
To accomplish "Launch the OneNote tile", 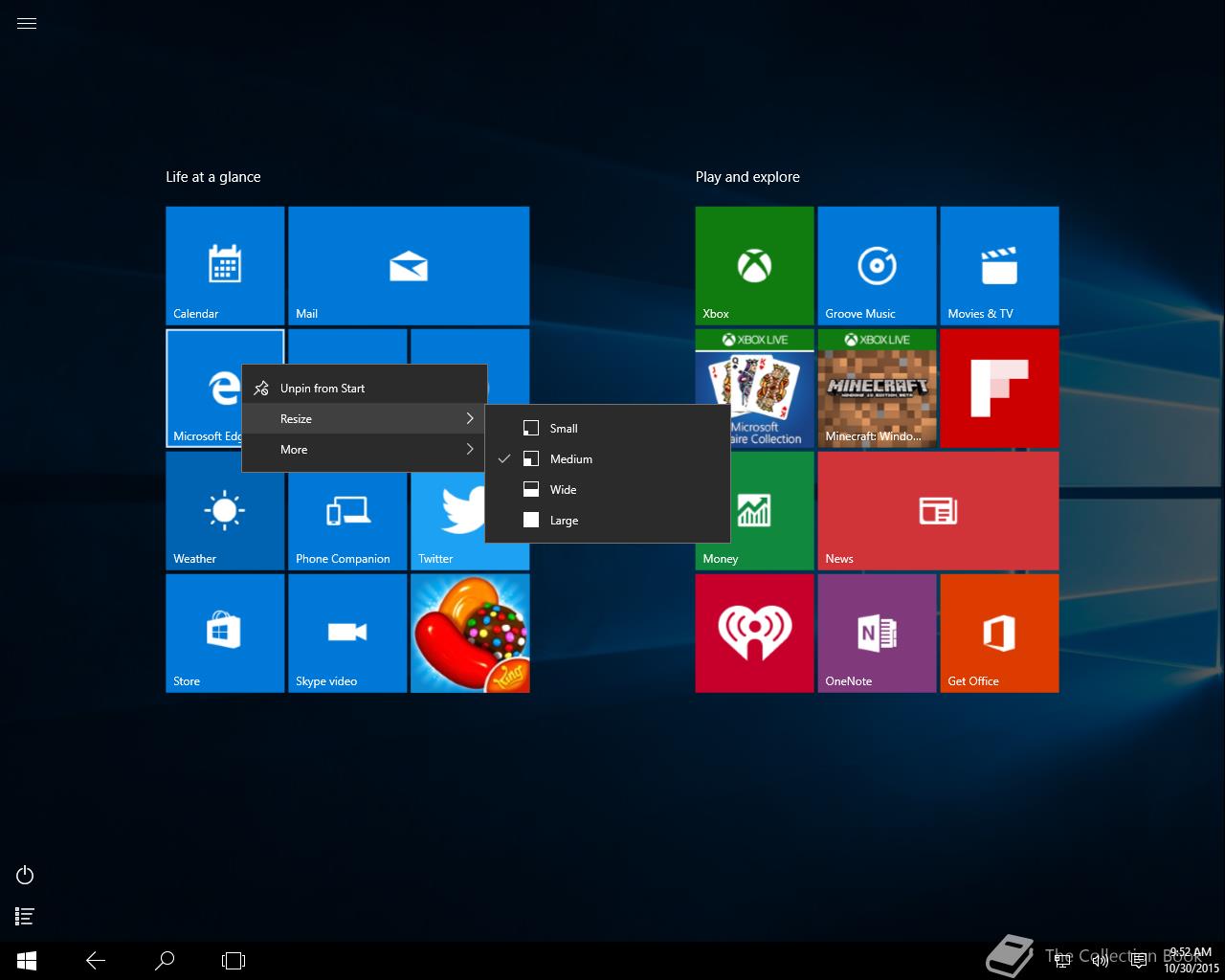I will [x=877, y=633].
